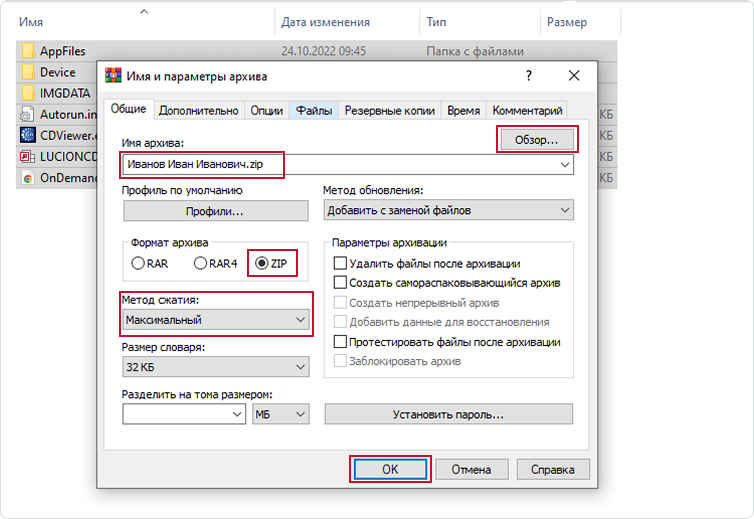Viewport: 754px width, 519px height.
Task: Click the IMGDATA folder icon
Action: pos(28,93)
